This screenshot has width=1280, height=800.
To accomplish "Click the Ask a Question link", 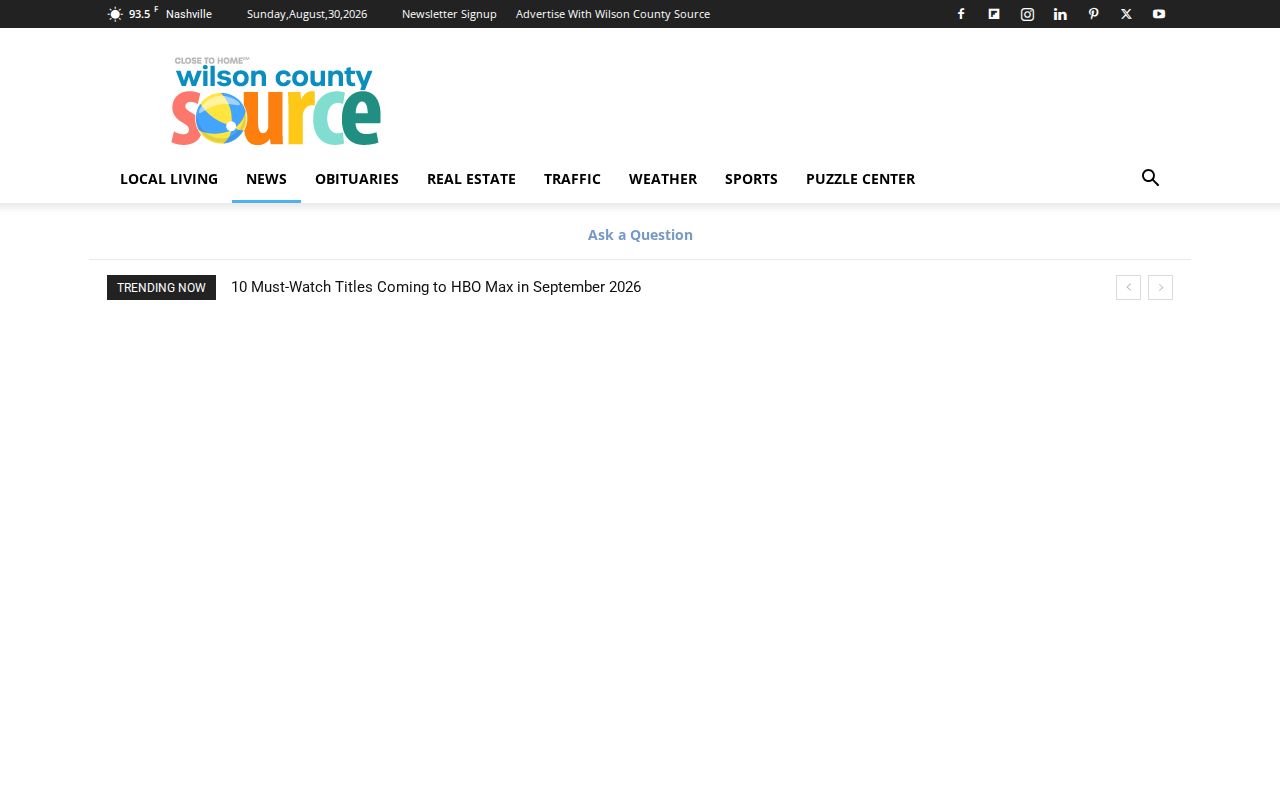I will [x=640, y=235].
